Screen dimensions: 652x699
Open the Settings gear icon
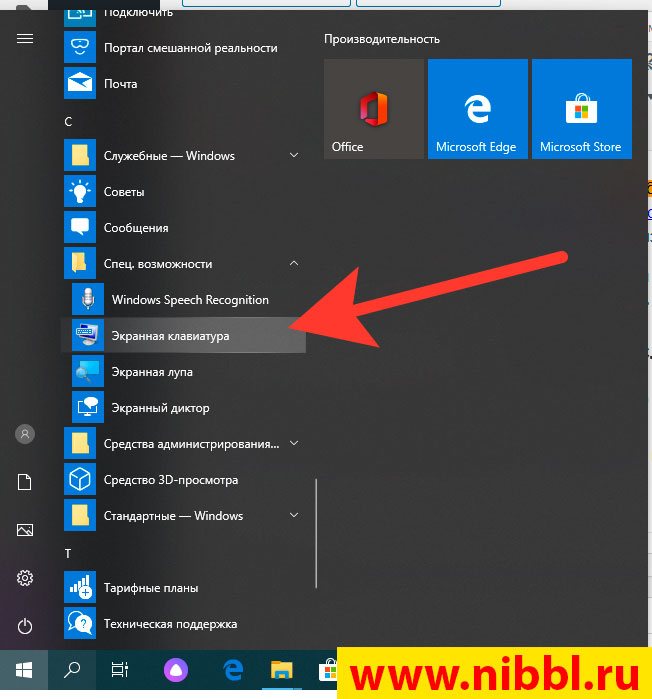[x=25, y=578]
